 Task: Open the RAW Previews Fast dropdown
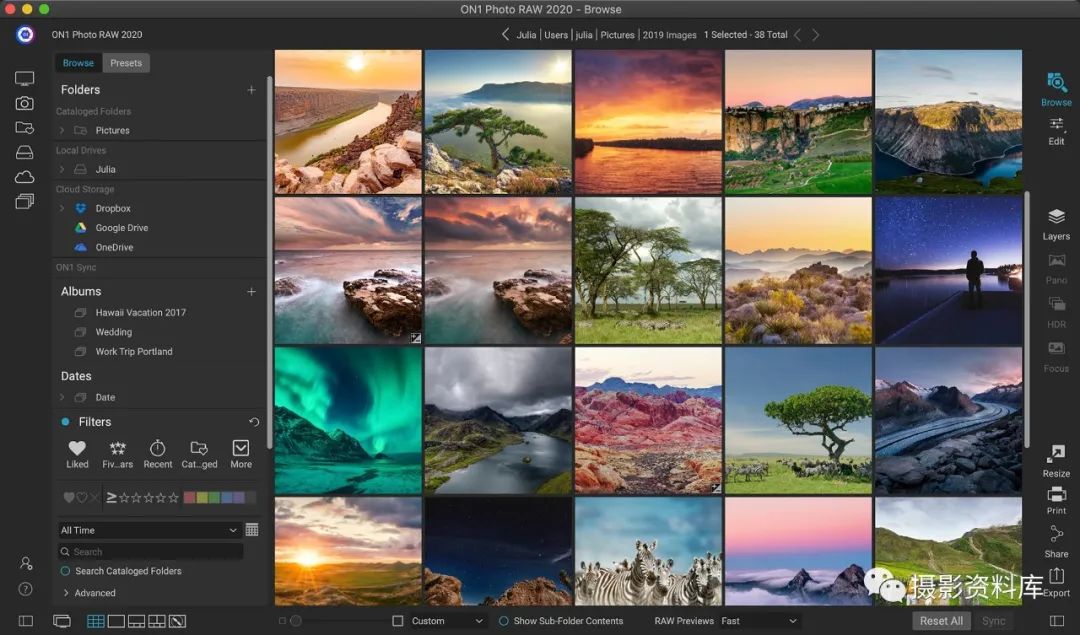[759, 621]
